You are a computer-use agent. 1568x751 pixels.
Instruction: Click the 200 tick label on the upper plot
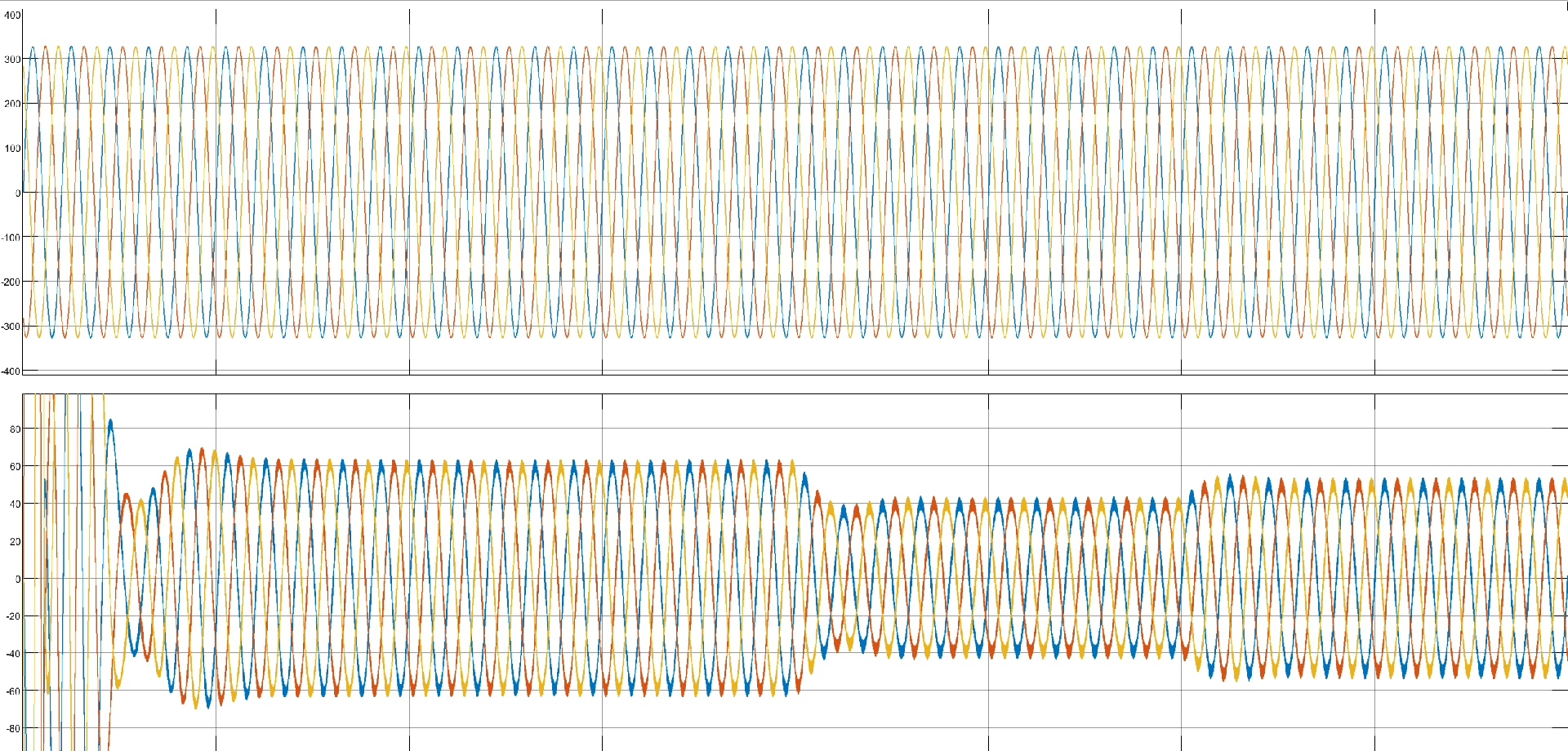tap(12, 104)
